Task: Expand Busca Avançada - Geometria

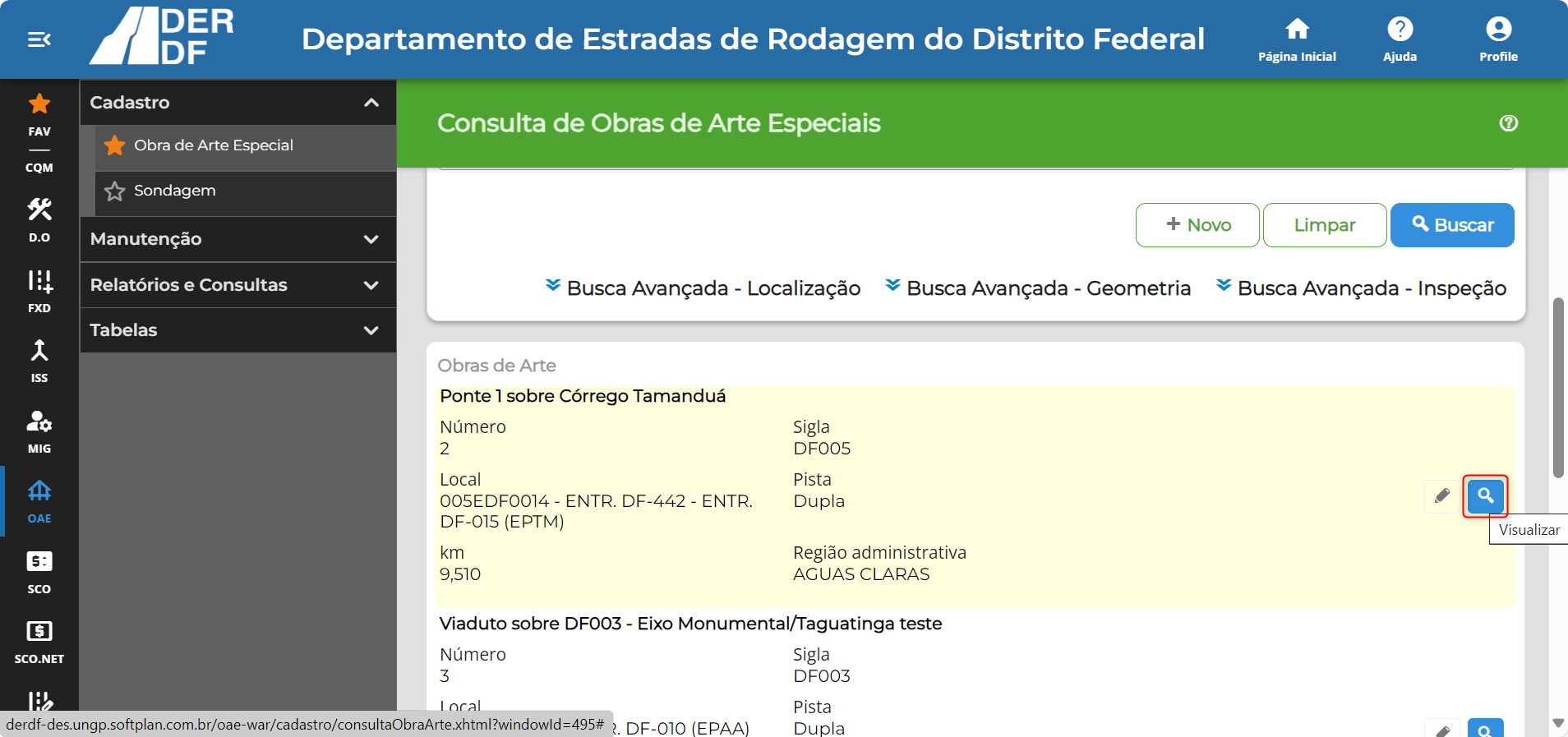Action: [1038, 288]
